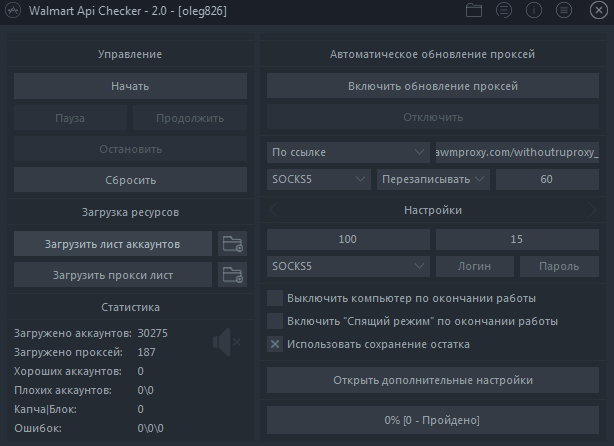Click the lines icon next to folder icon

point(504,10)
